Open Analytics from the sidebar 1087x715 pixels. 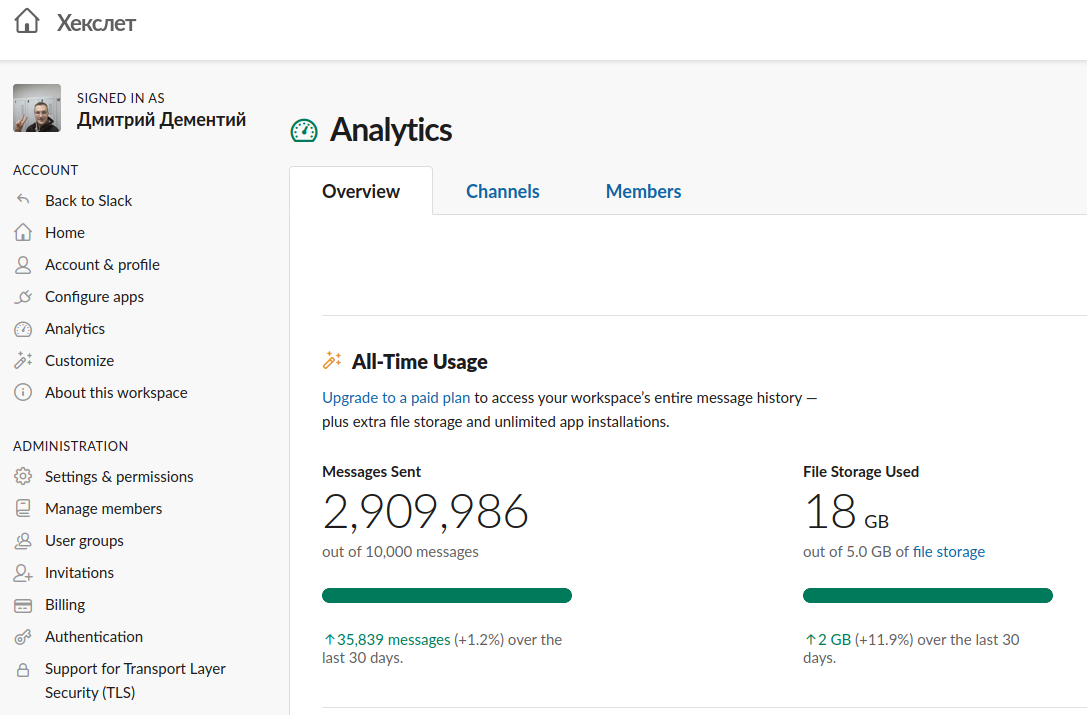tap(75, 329)
